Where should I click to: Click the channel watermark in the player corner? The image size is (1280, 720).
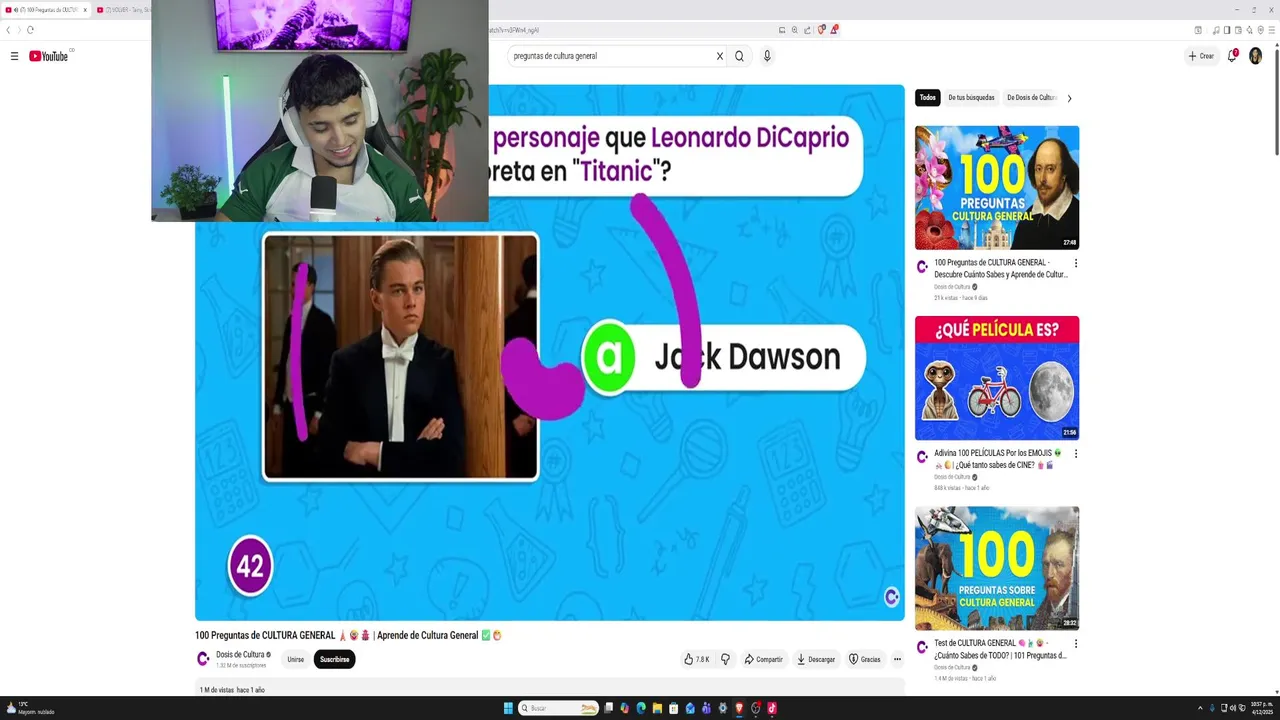(x=892, y=597)
